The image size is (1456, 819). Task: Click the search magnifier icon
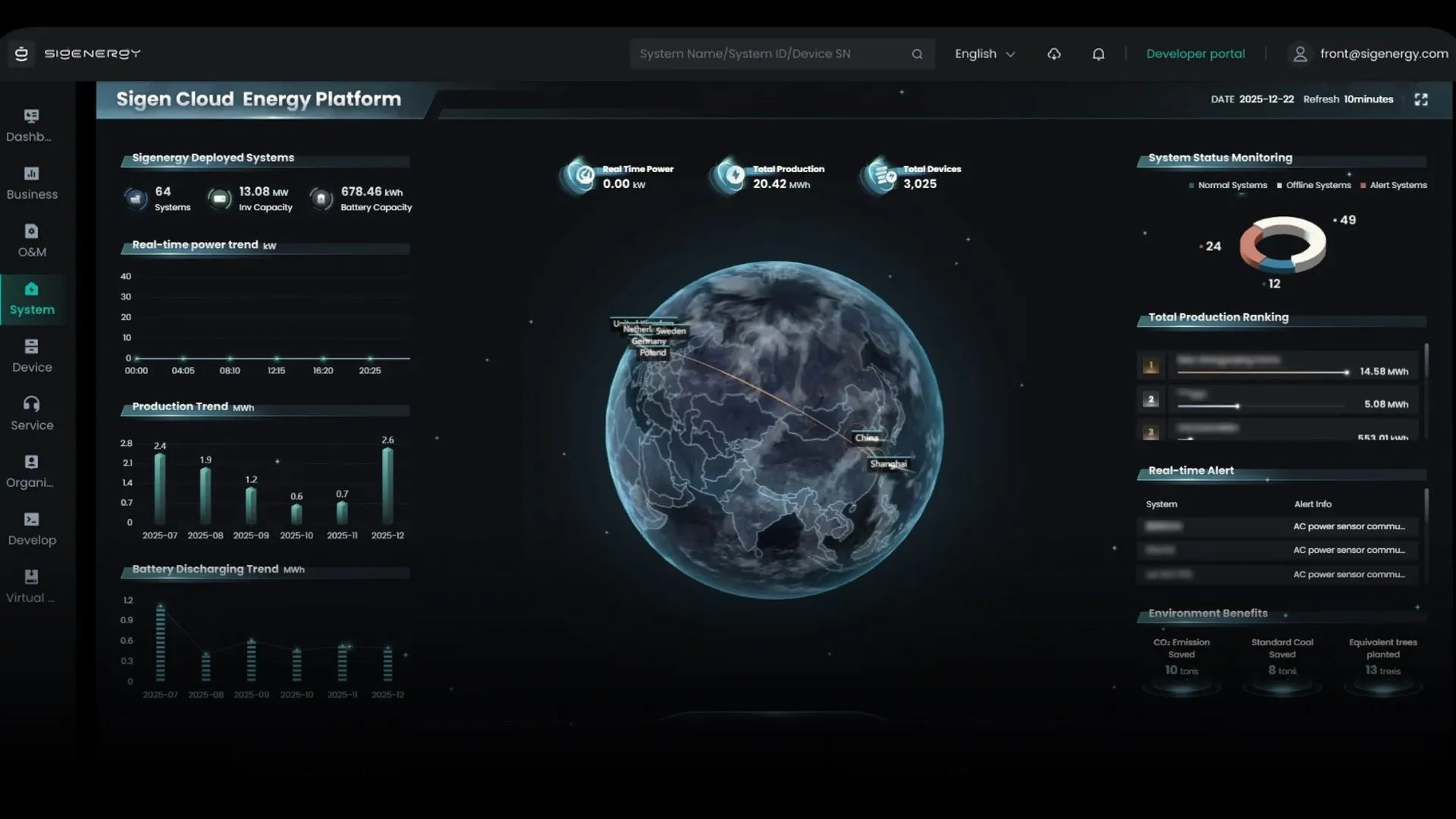tap(917, 54)
